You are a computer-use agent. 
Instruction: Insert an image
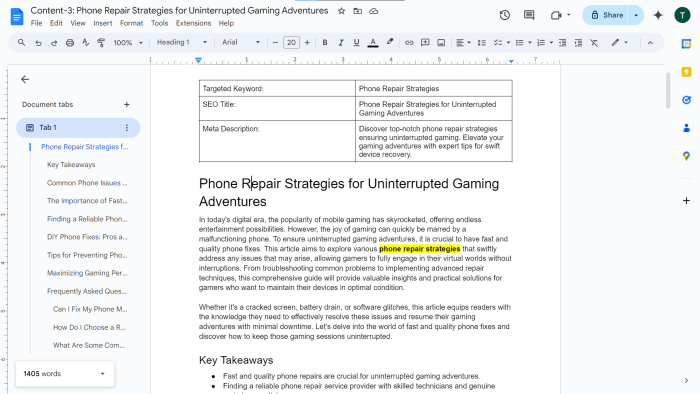441,42
